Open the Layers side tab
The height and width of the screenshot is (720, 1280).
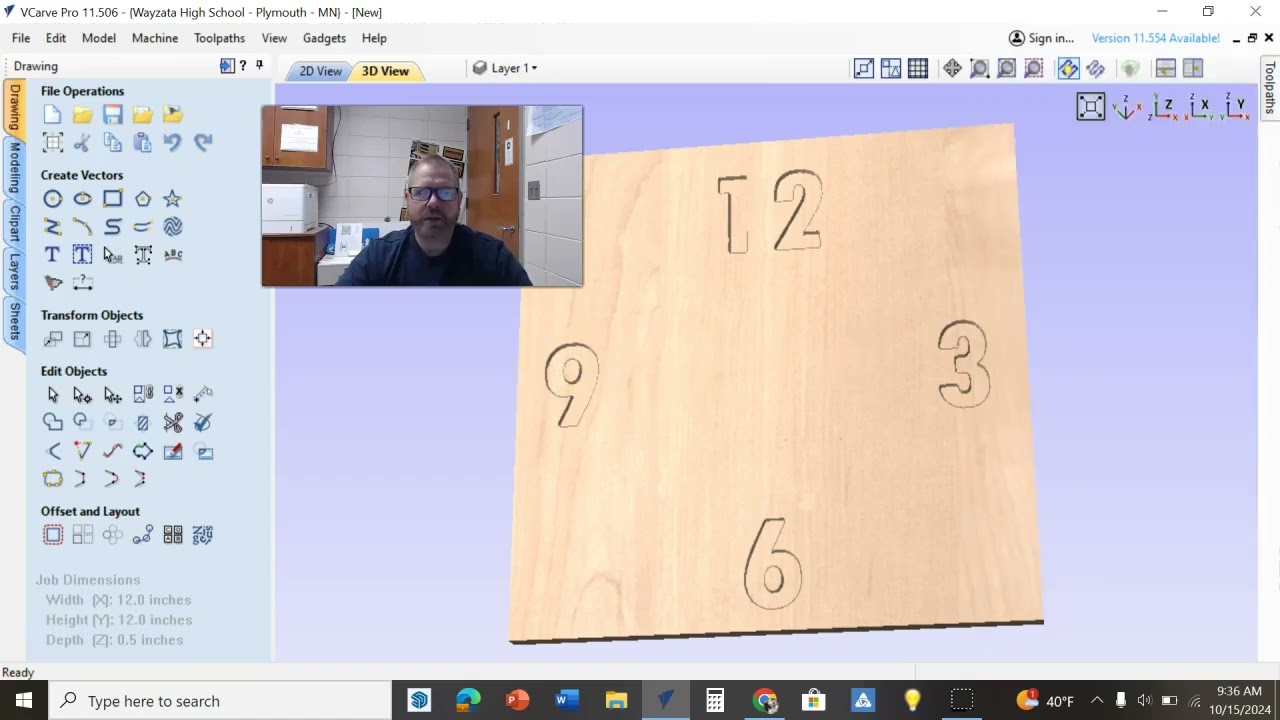[x=15, y=271]
